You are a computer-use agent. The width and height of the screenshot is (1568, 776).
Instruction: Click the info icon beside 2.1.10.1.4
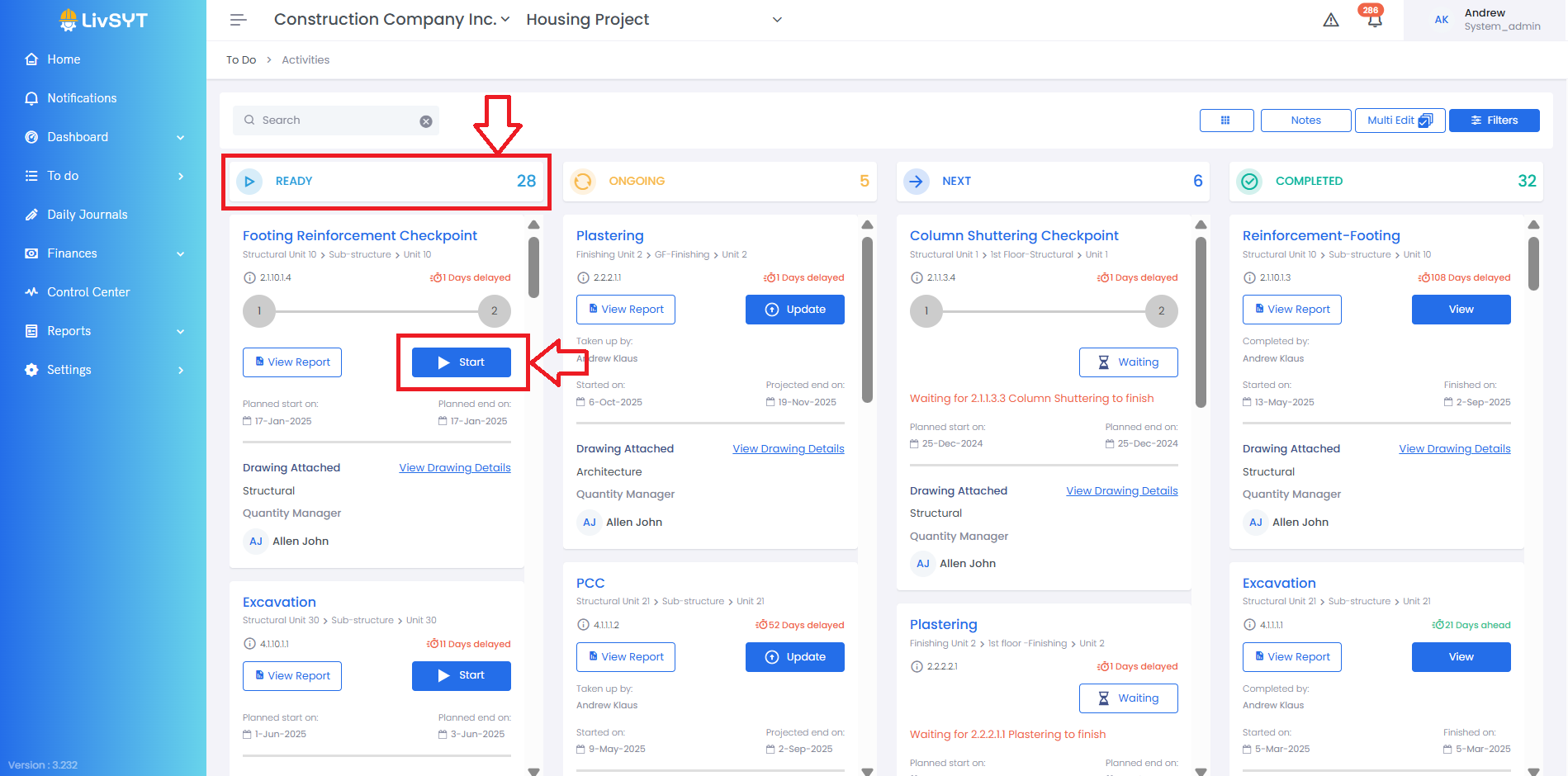click(x=249, y=278)
